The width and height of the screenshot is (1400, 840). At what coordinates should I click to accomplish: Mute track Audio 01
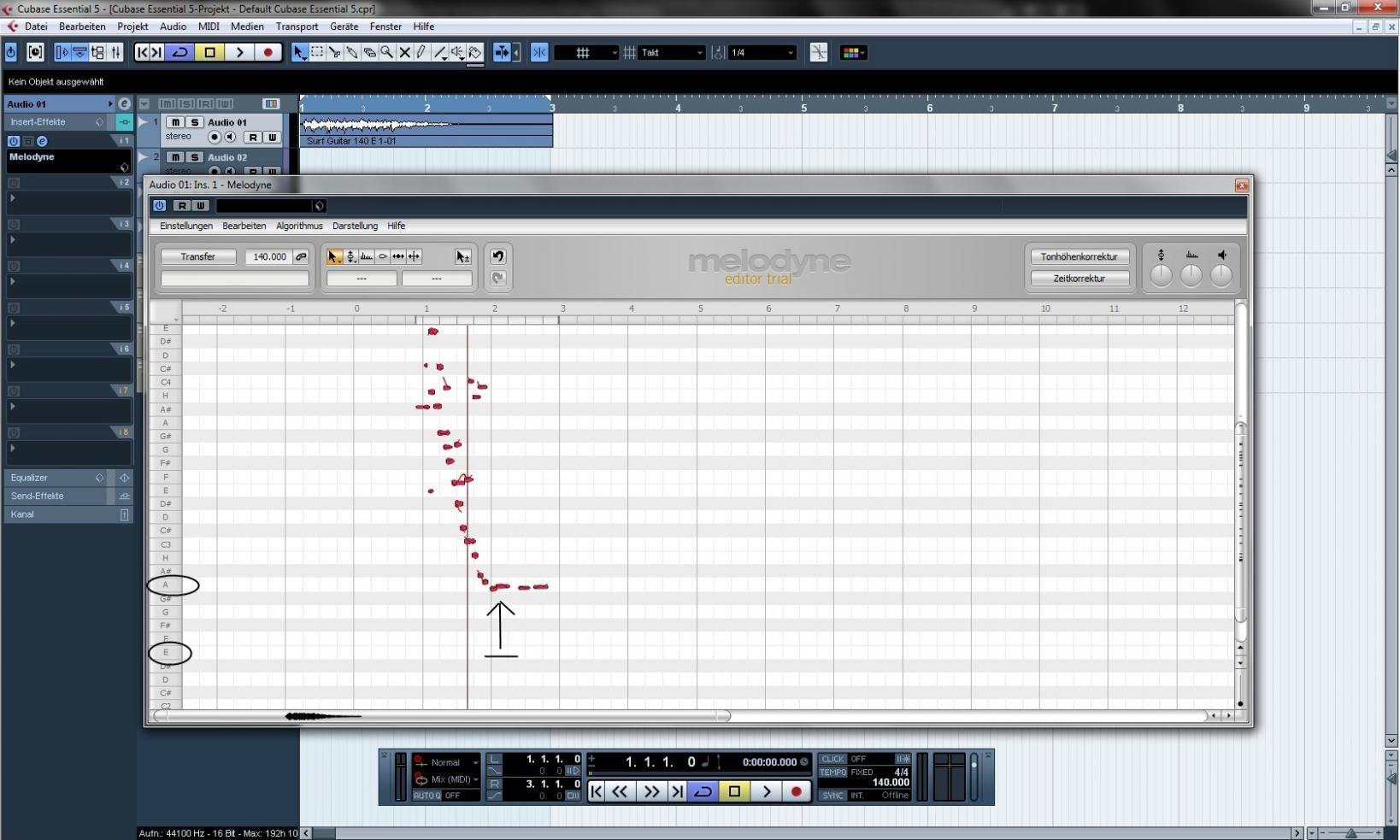point(176,122)
